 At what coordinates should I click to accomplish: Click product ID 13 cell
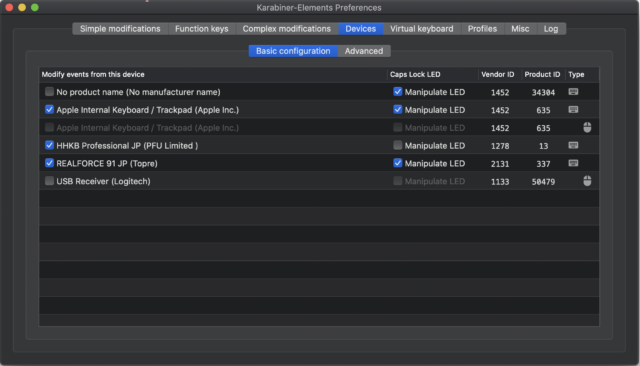click(543, 146)
